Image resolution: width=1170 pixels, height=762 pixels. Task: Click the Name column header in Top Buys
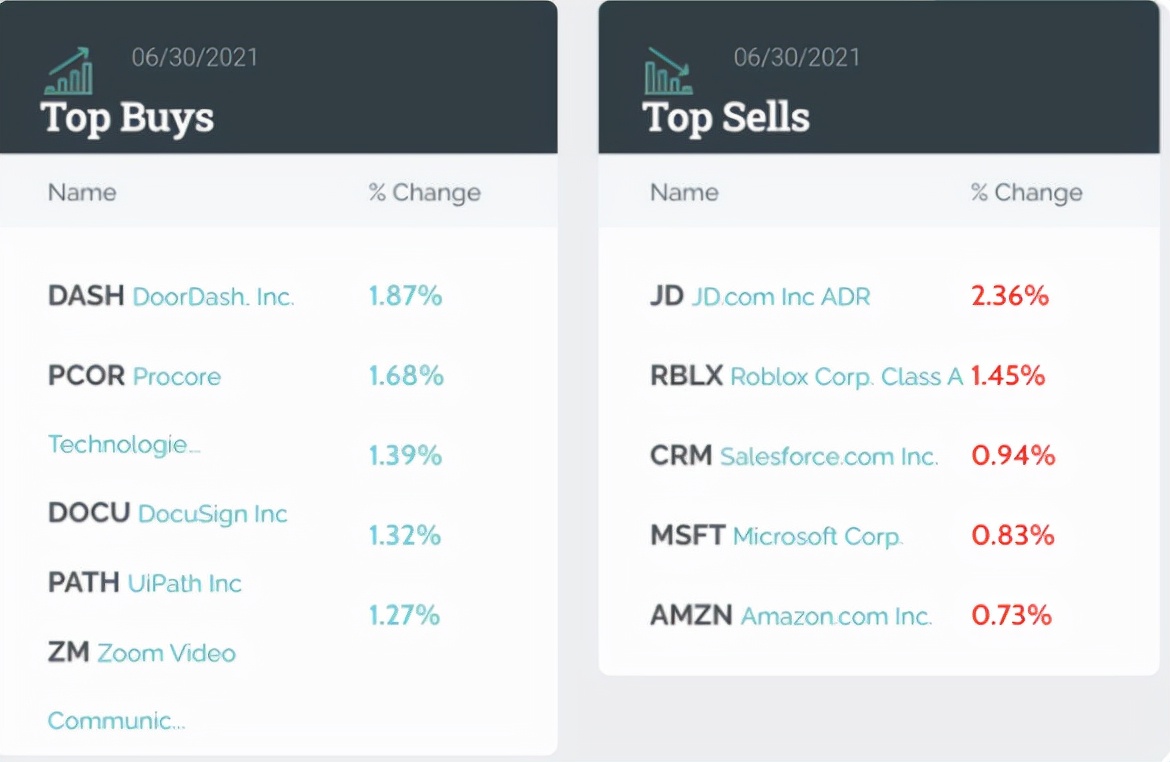click(x=82, y=193)
